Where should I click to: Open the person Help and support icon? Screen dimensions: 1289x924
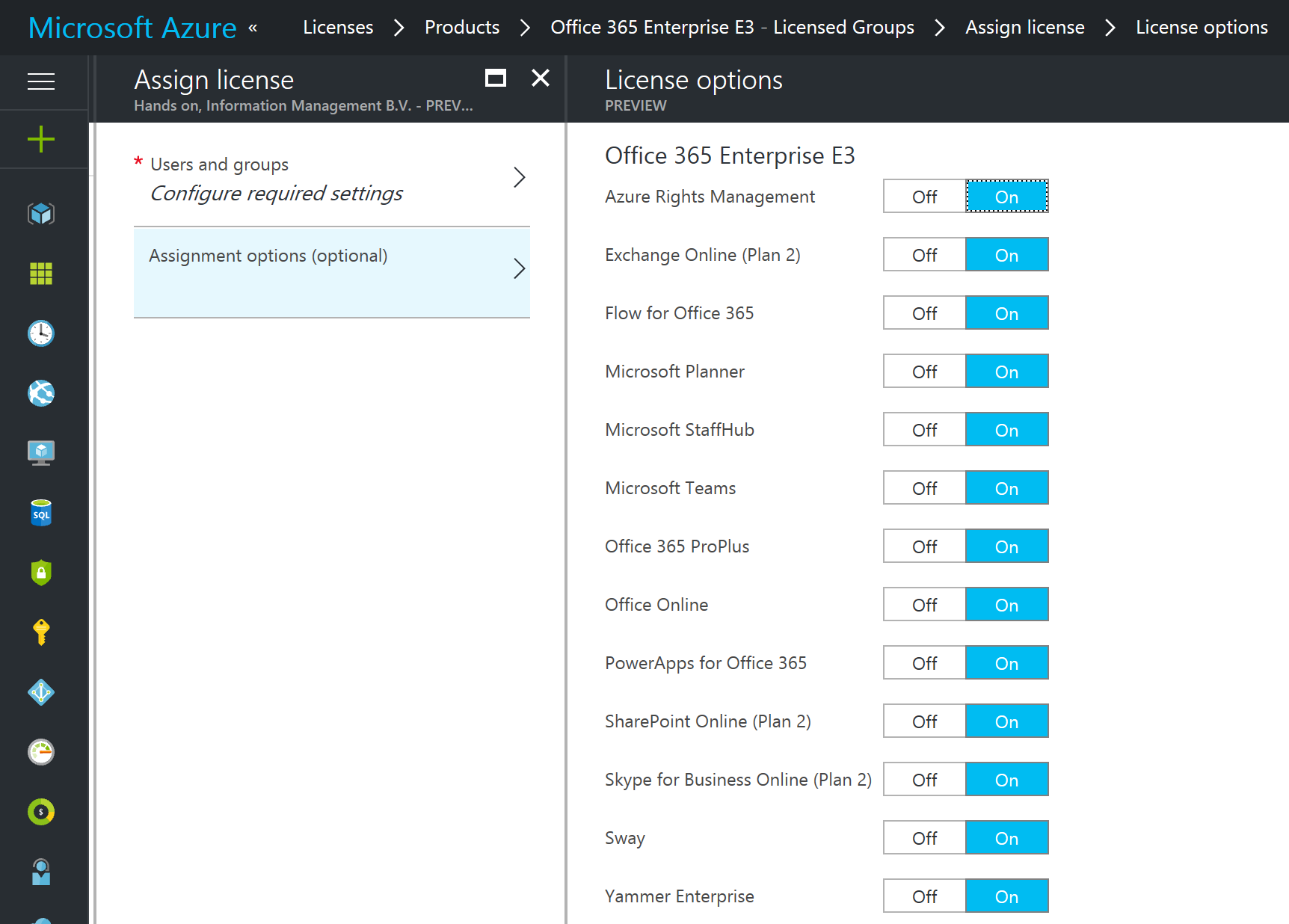41,872
